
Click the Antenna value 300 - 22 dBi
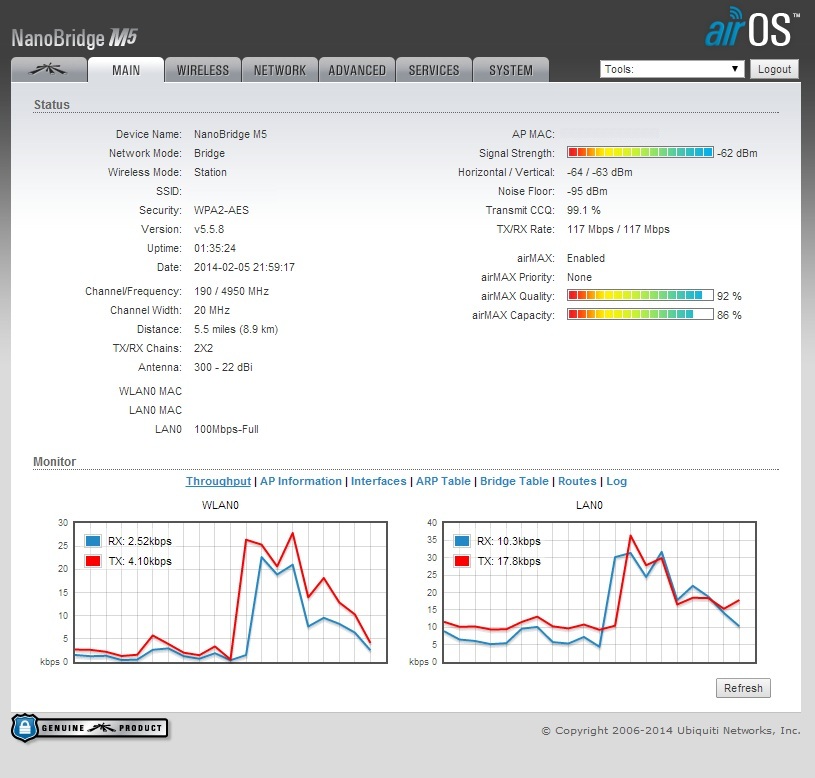223,367
